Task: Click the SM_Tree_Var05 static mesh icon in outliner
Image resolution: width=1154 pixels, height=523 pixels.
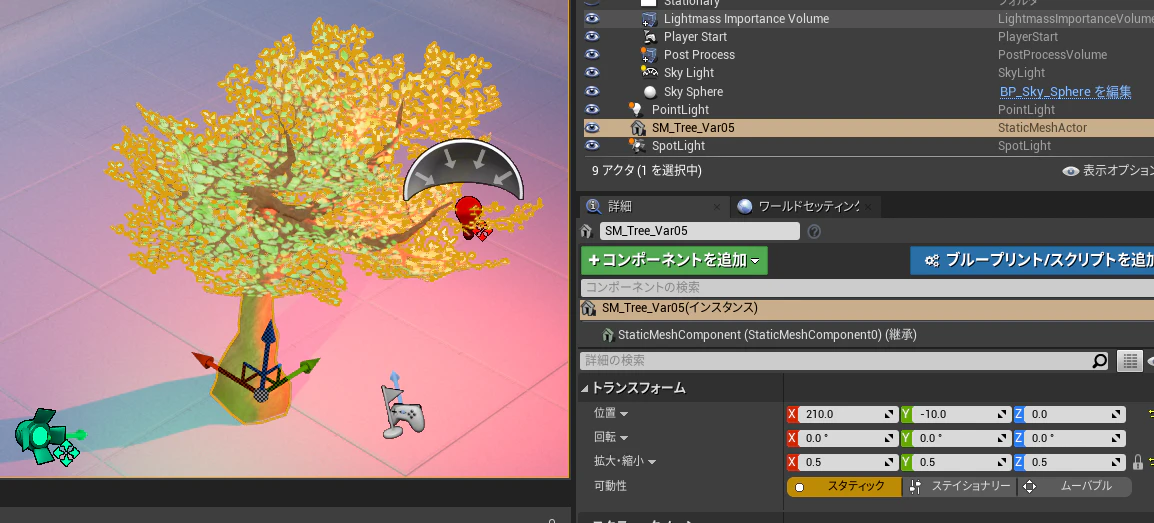Action: [637, 128]
